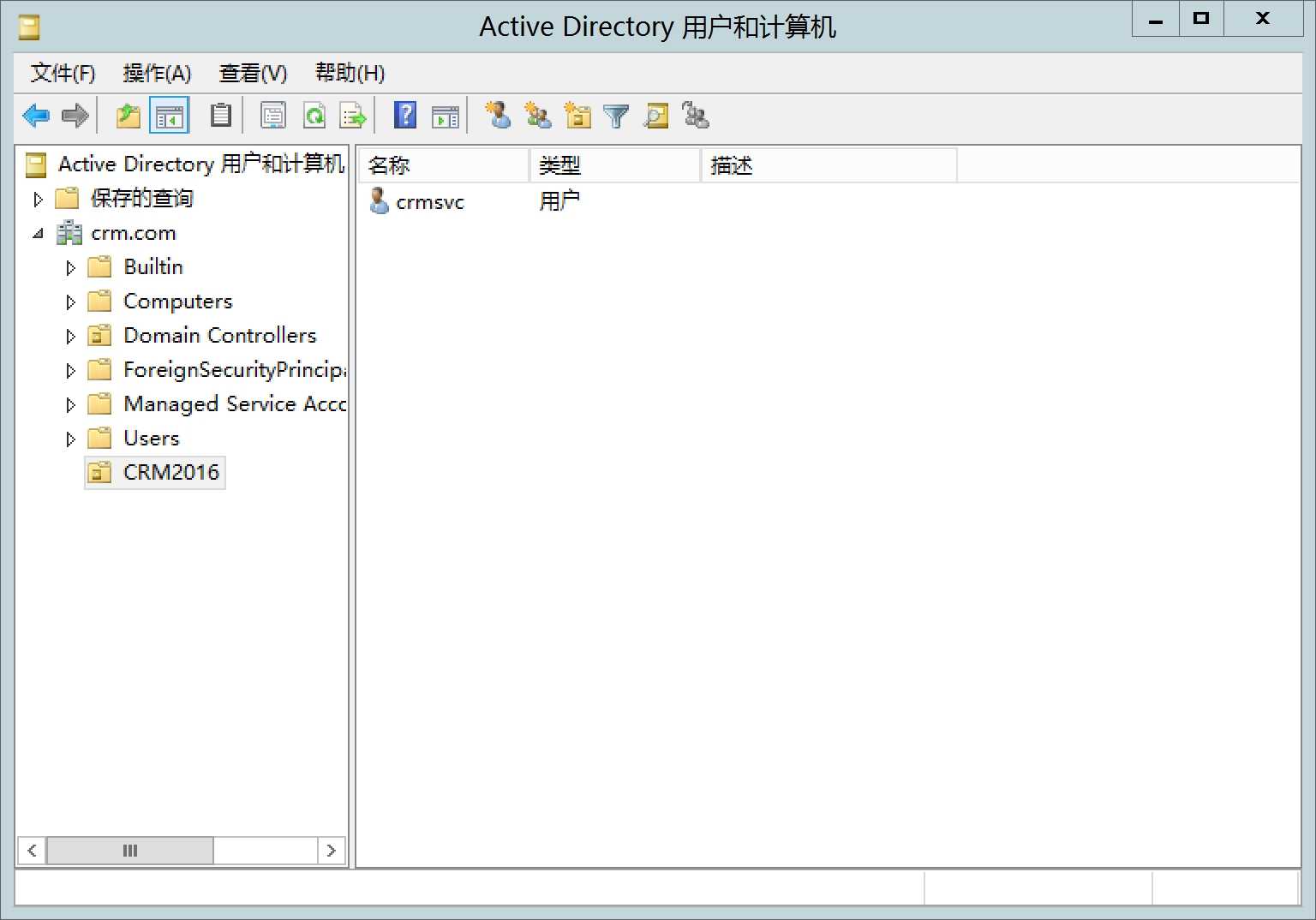Click the Domain Controllers OU folder icon

coord(100,335)
